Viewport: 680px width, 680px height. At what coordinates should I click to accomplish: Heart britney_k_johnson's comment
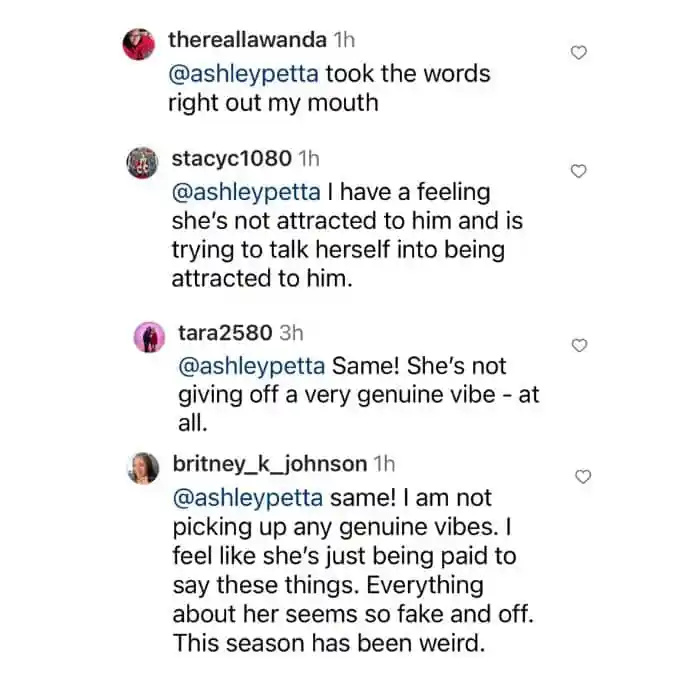(x=583, y=476)
